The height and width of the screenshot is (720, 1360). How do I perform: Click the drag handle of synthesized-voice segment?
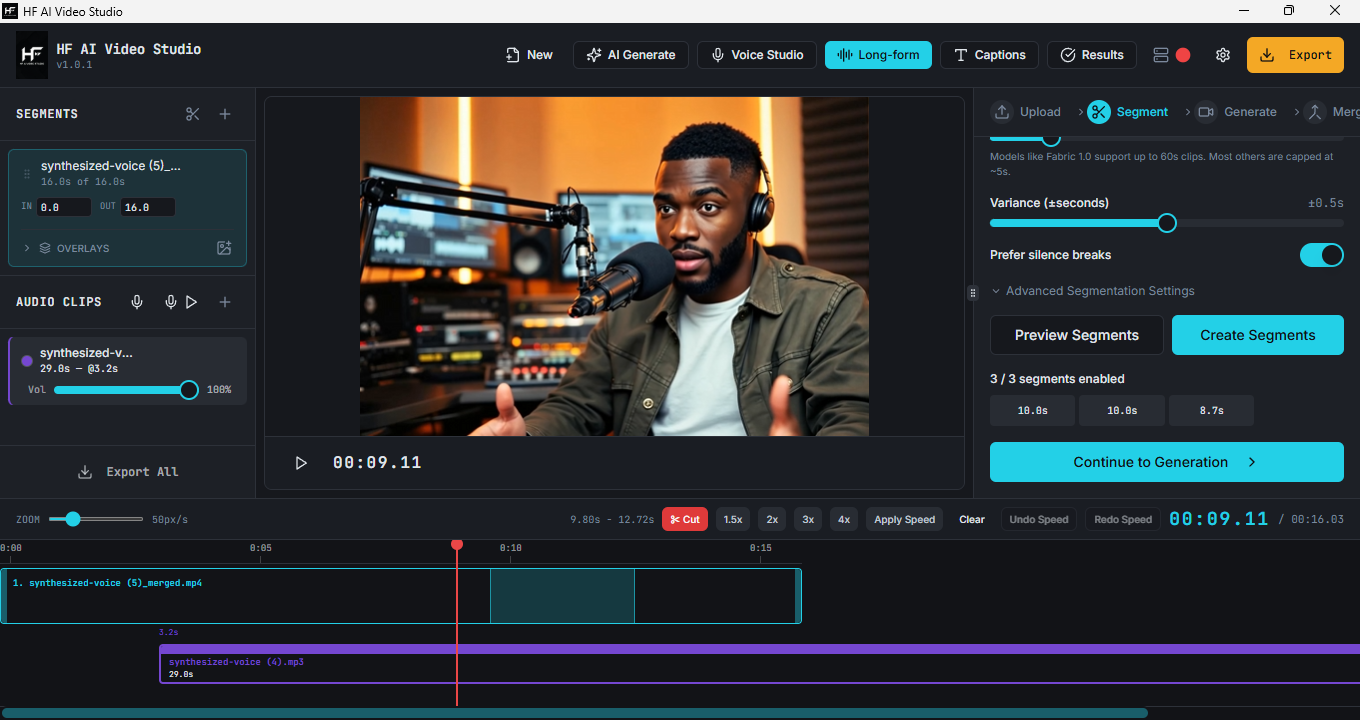[x=27, y=174]
